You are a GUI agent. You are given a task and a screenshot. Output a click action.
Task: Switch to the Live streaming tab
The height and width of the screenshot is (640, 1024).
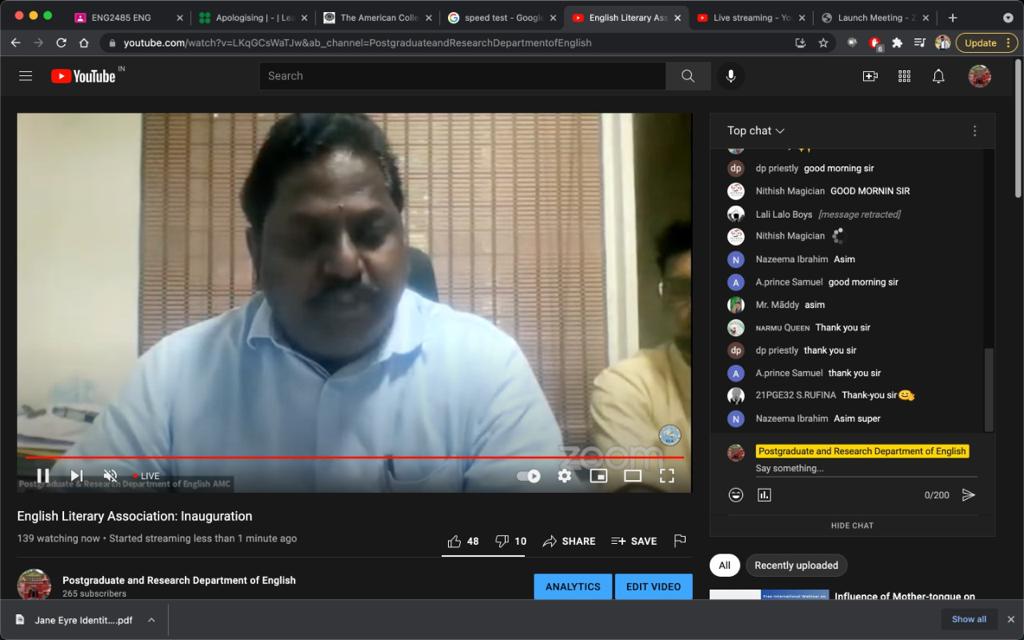tap(745, 17)
